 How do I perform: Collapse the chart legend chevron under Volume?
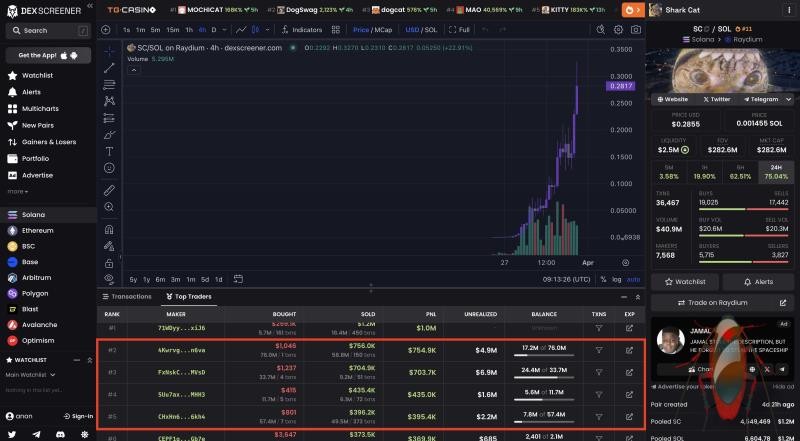[133, 70]
